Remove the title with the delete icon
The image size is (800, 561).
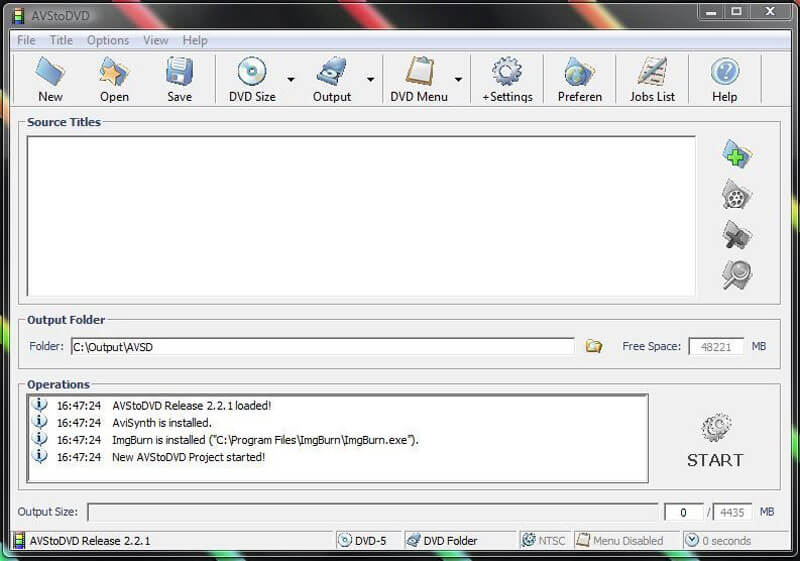click(737, 235)
